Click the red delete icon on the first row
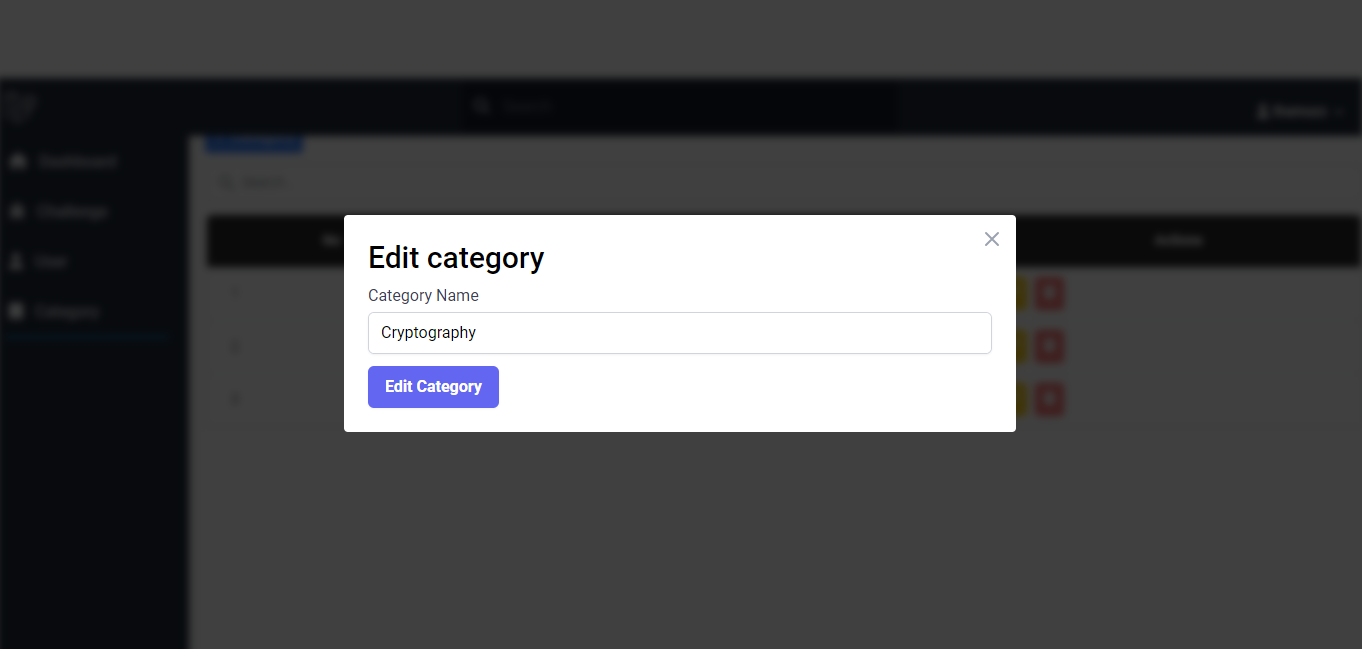Viewport: 1362px width, 652px height. pyautogui.click(x=1050, y=293)
